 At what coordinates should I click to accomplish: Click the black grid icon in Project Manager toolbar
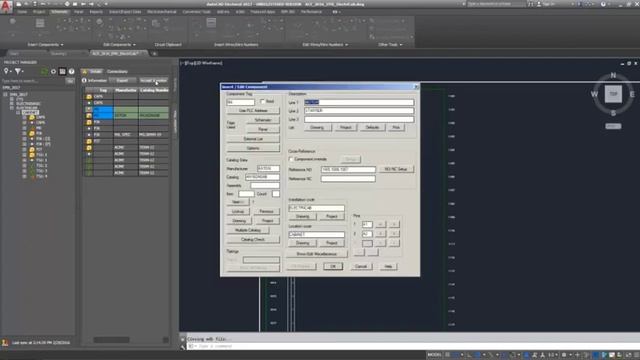pyautogui.click(x=62, y=71)
